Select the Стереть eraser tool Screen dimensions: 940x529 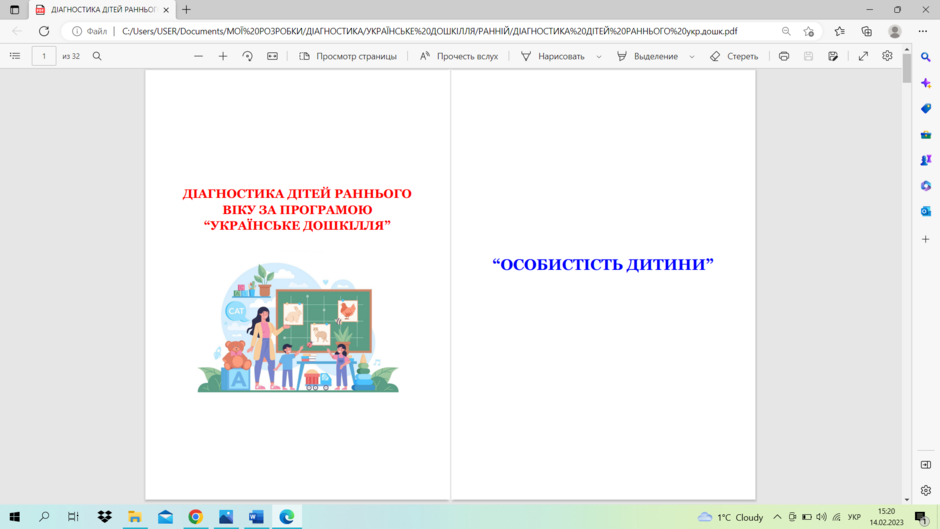(x=734, y=56)
